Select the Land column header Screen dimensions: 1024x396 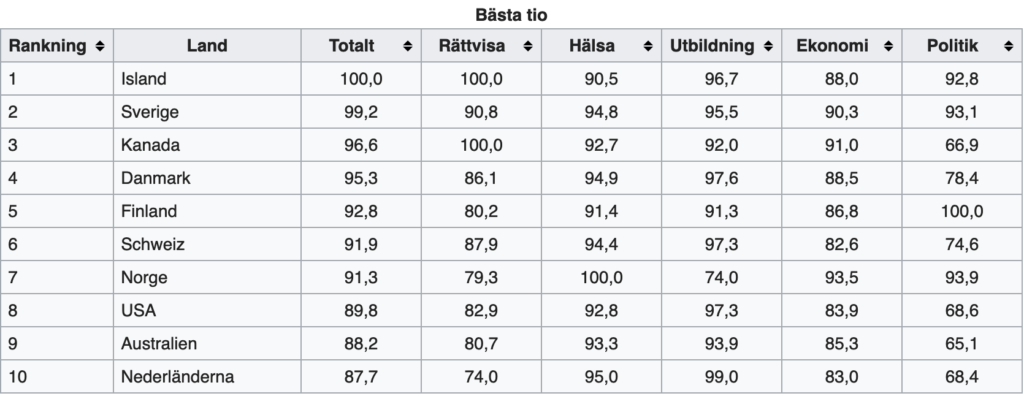(x=207, y=46)
